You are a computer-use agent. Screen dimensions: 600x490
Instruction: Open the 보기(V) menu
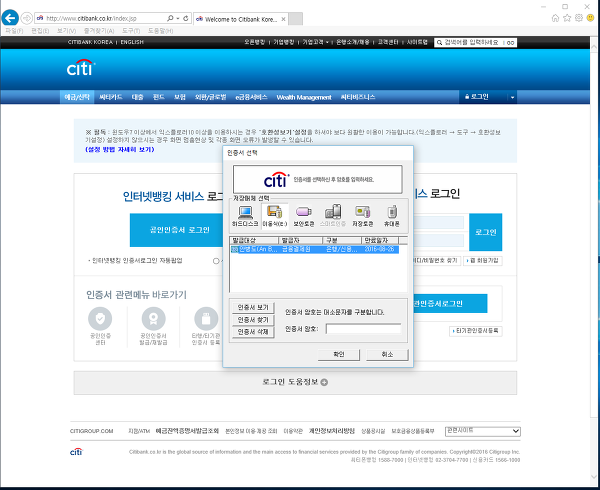click(67, 31)
